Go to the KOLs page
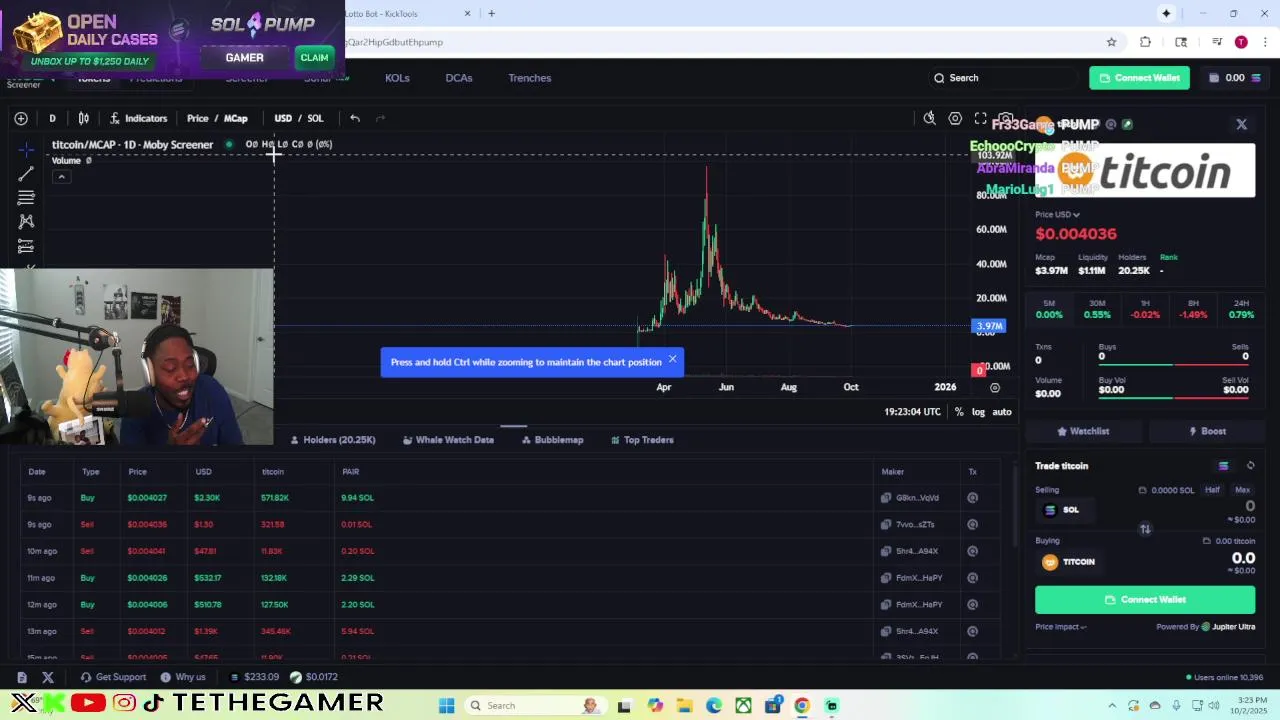The image size is (1280, 720). [397, 78]
